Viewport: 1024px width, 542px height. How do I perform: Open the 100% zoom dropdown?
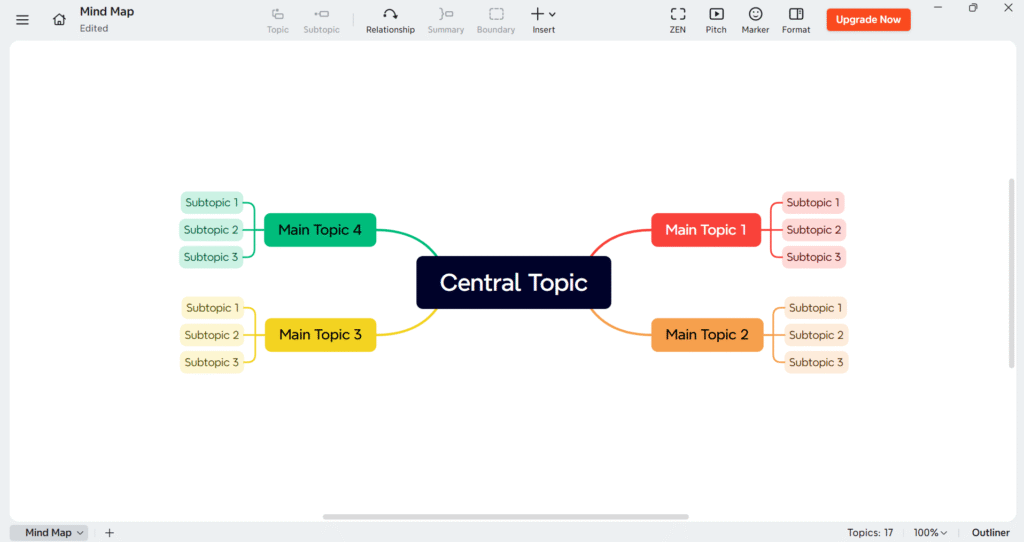pyautogui.click(x=930, y=533)
